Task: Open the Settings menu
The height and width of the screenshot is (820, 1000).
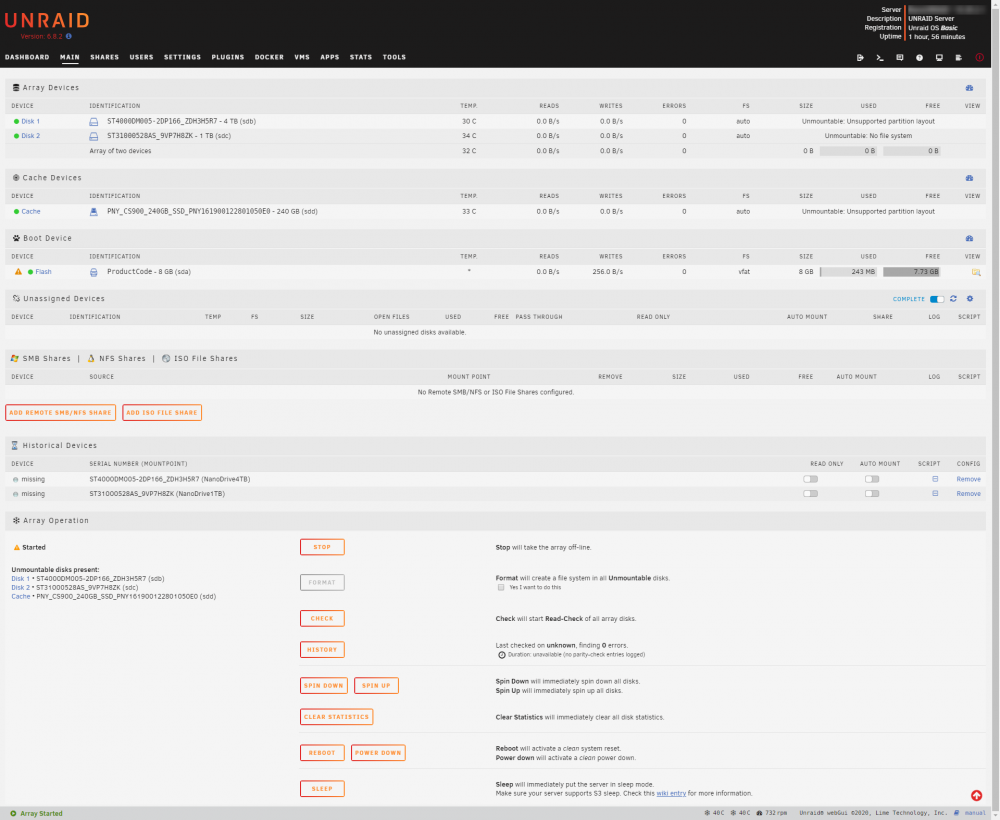Action: 182,57
